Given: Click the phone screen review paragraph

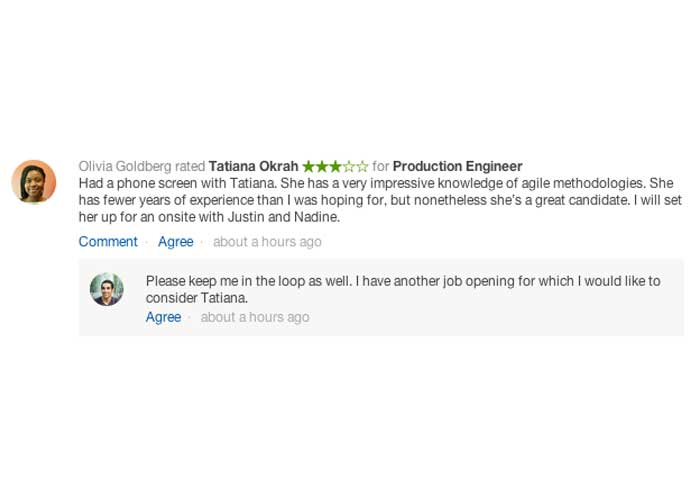Looking at the screenshot, I should [380, 200].
